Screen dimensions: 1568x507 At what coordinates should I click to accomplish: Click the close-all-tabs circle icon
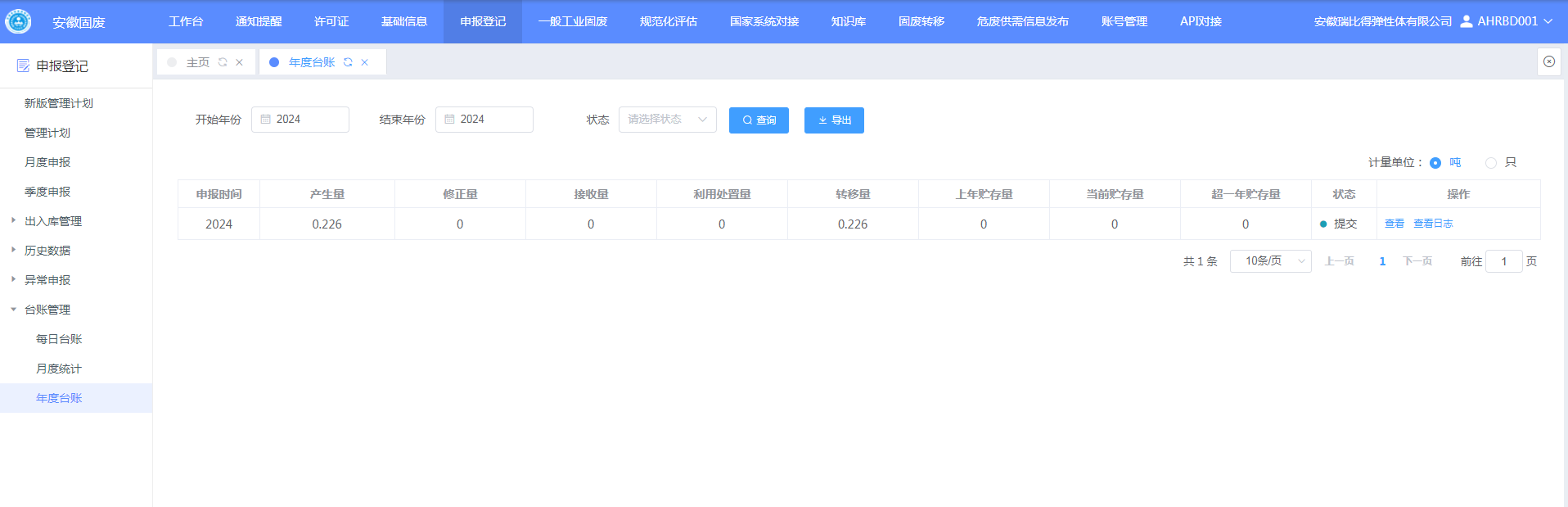tap(1548, 61)
